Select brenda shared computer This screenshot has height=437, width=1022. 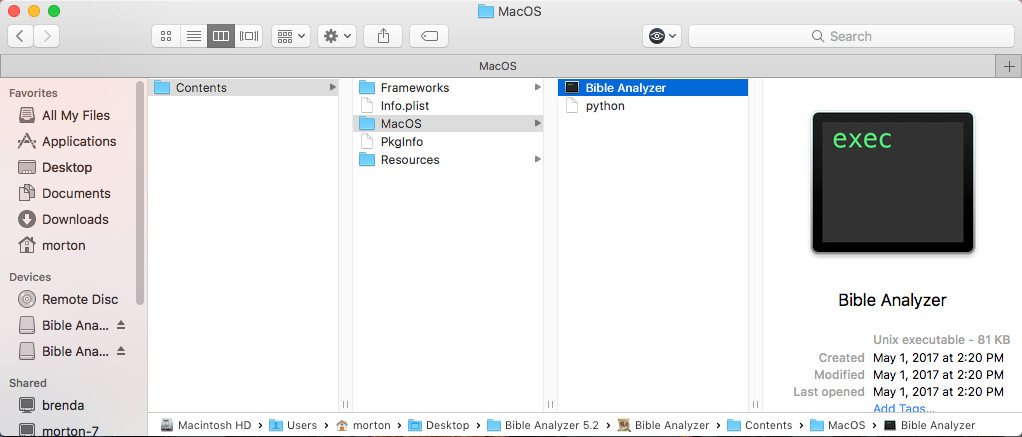tap(52, 405)
